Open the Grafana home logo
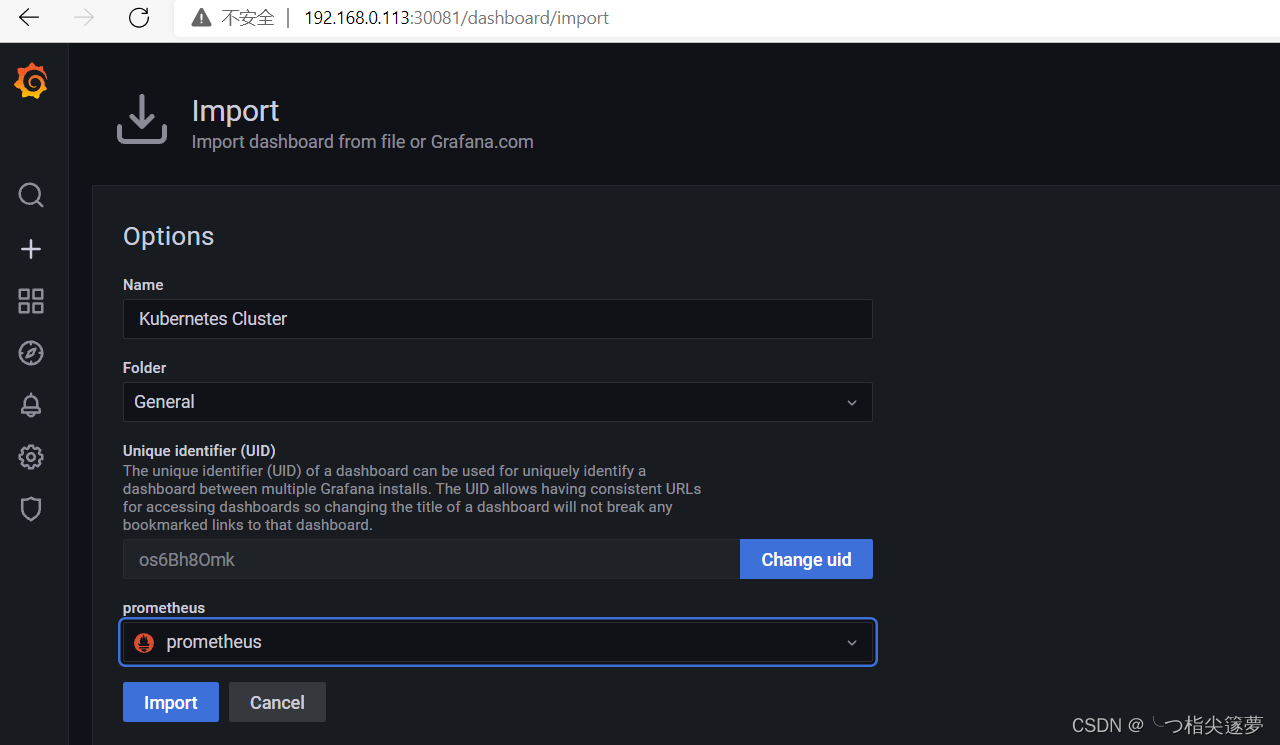Viewport: 1280px width, 745px height. point(31,81)
